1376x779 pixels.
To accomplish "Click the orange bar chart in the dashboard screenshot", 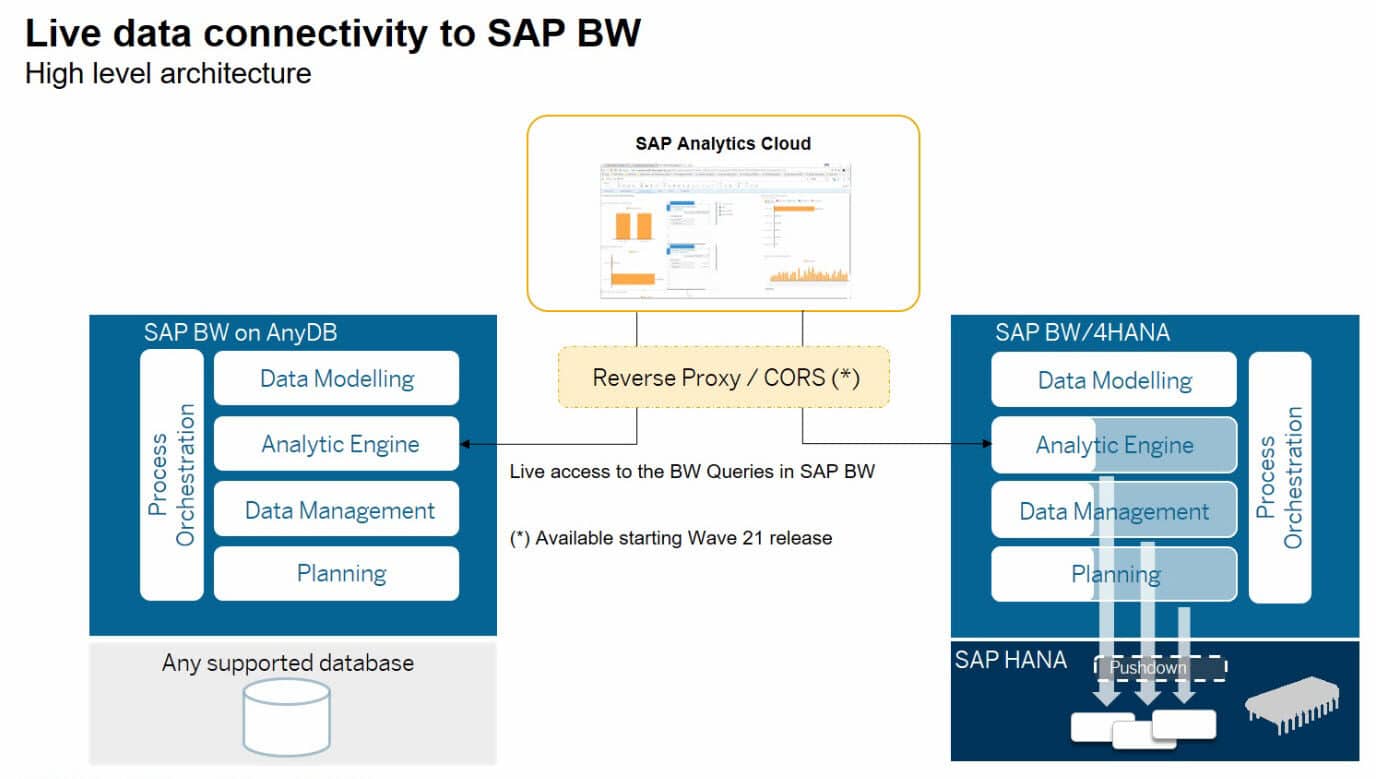I will click(x=632, y=224).
